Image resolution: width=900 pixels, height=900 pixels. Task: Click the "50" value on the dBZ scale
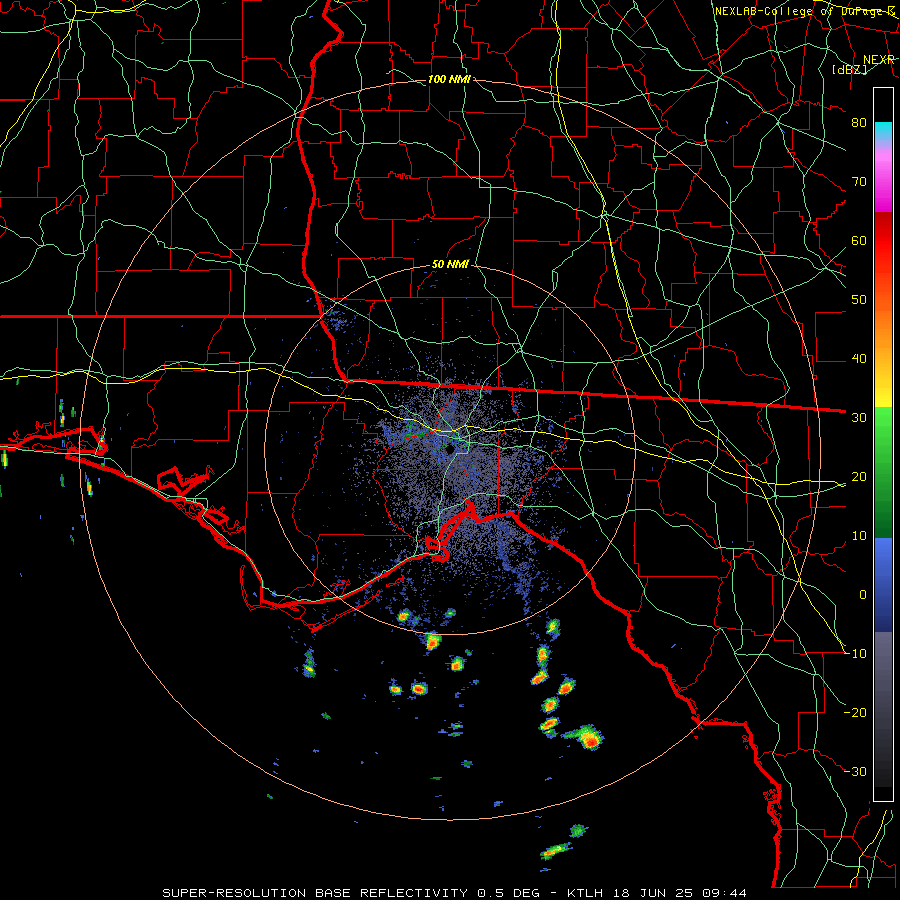click(859, 300)
